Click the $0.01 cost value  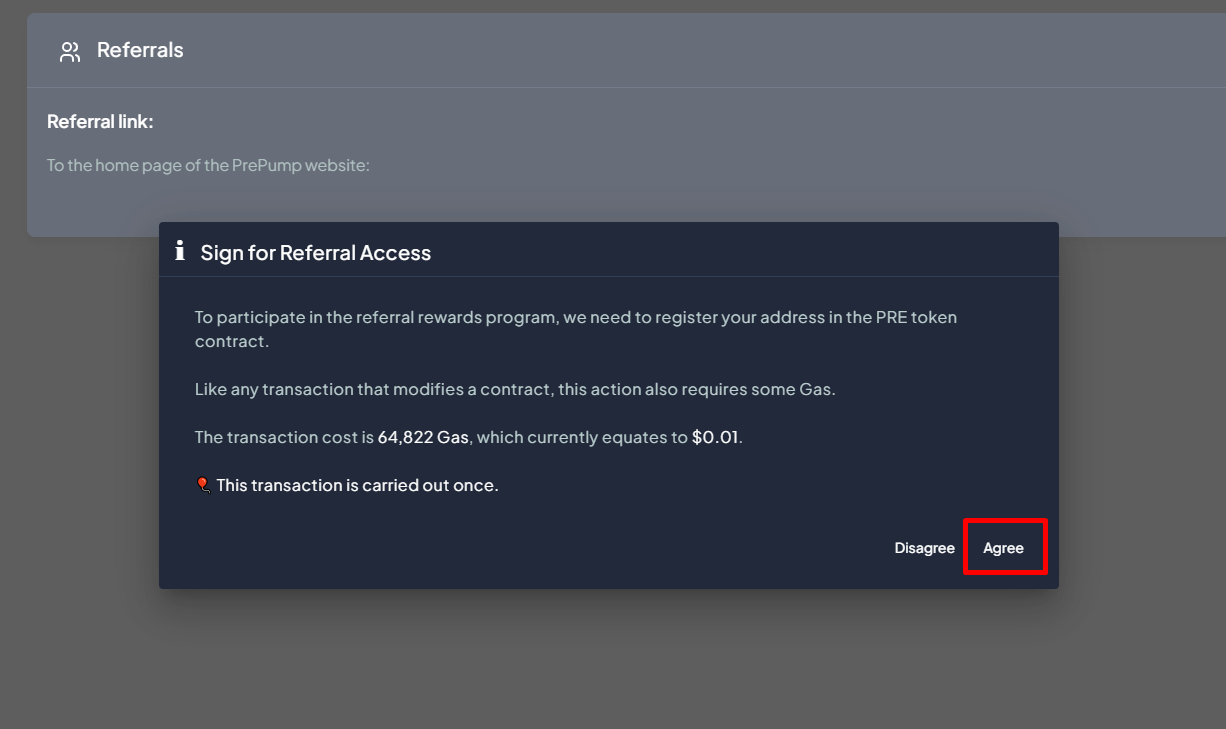click(x=715, y=437)
